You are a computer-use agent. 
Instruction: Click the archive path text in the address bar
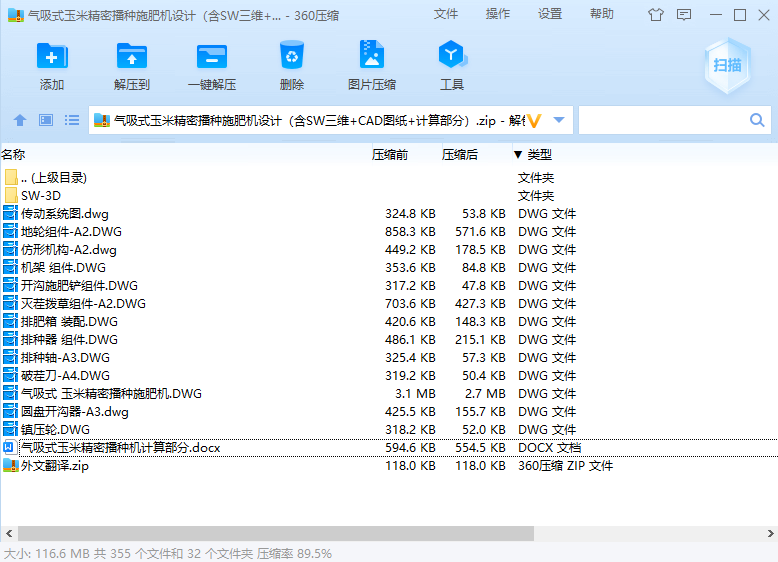[319, 121]
